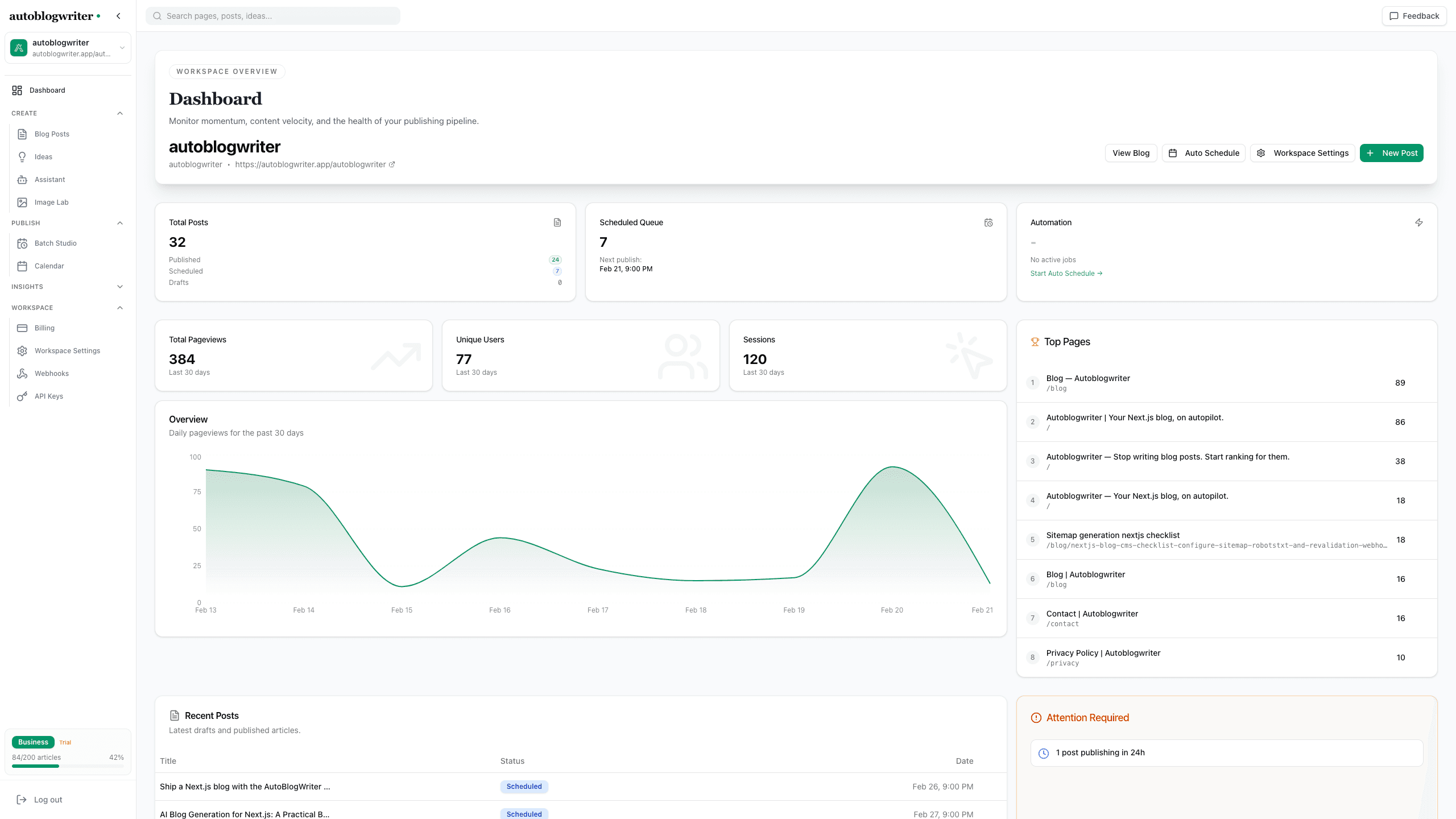1456x819 pixels.
Task: Click the articles usage progress bar
Action: tap(68, 766)
